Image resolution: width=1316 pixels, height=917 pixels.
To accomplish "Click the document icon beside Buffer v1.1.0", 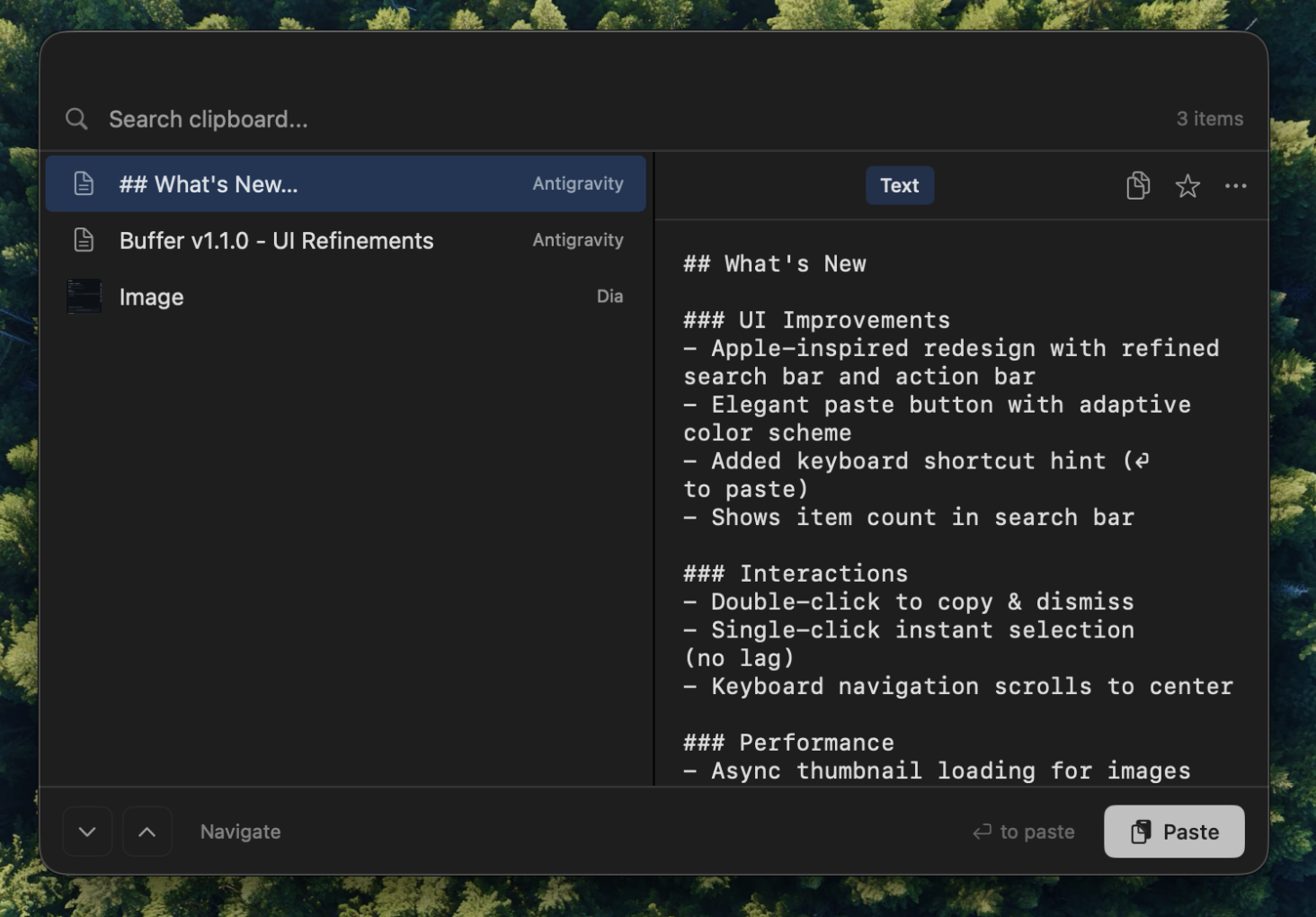I will [84, 240].
